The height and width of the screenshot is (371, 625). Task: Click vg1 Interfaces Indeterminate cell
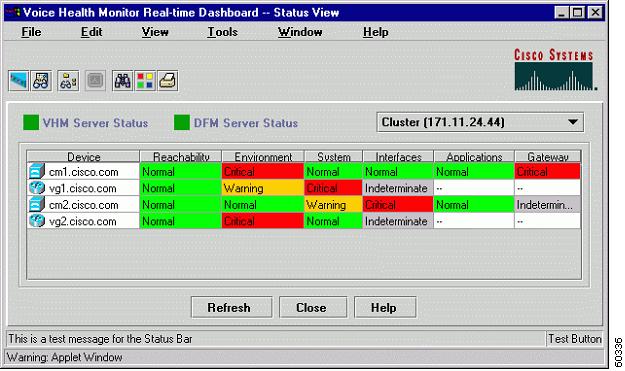(398, 188)
